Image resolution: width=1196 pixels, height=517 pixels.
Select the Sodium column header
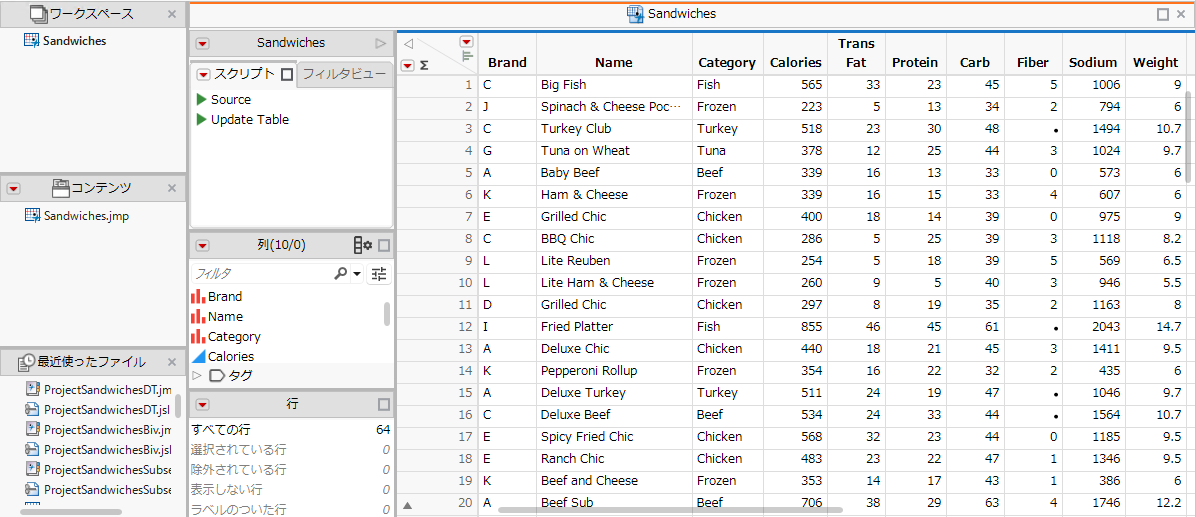1093,63
